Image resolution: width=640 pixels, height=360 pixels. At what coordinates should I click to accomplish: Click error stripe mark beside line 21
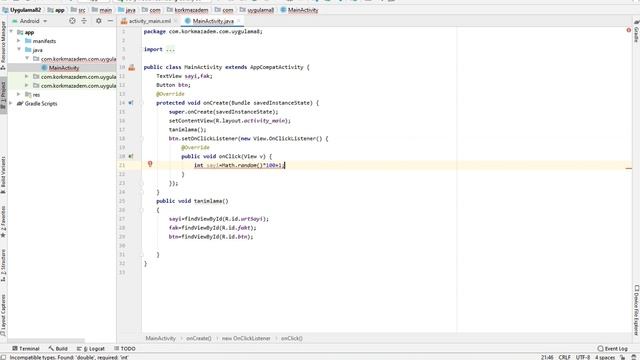coord(629,168)
